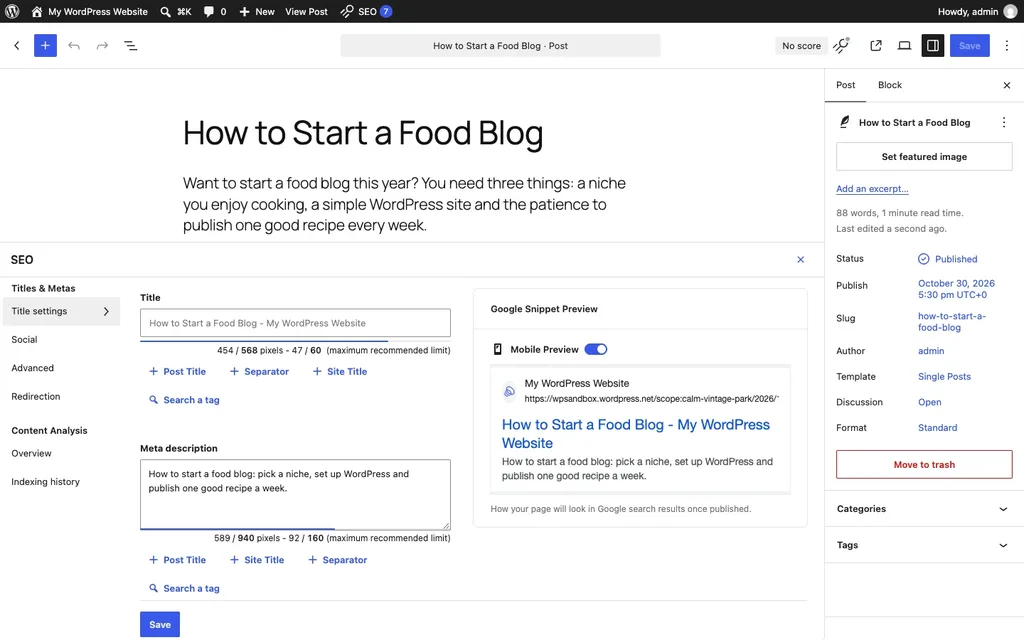Insert Post Title into Meta description

(178, 560)
